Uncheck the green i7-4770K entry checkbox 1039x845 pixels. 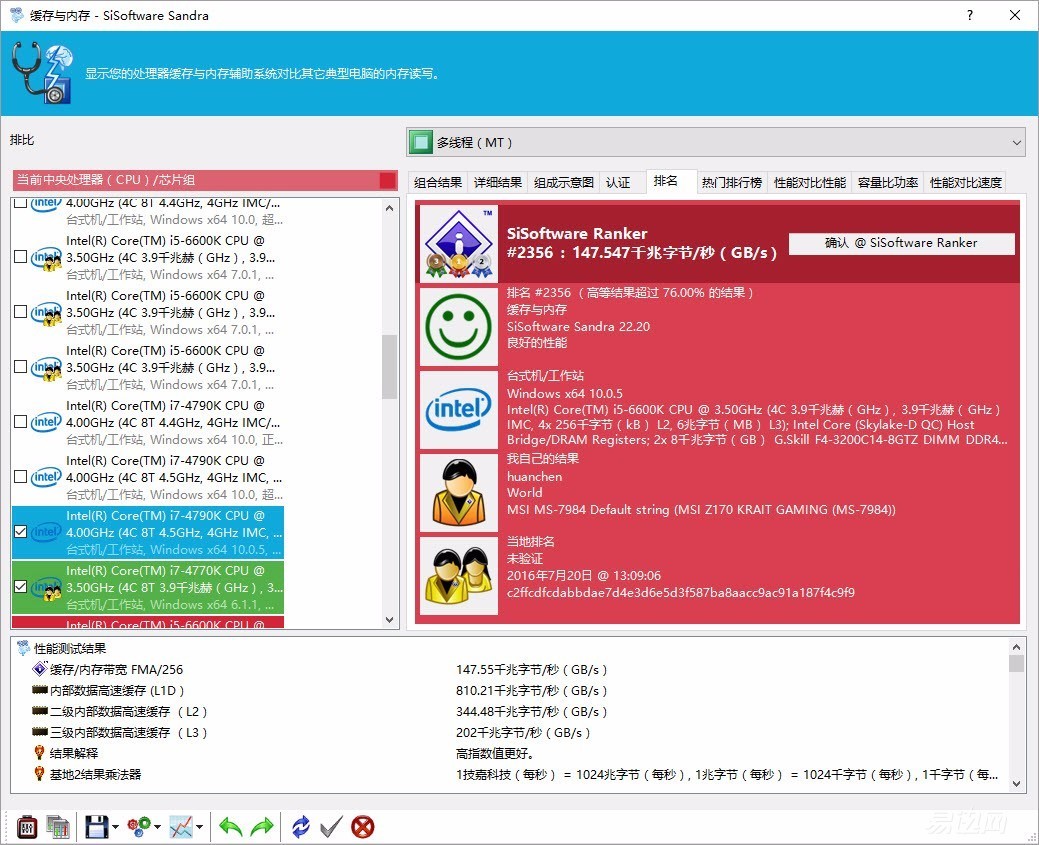coord(21,587)
